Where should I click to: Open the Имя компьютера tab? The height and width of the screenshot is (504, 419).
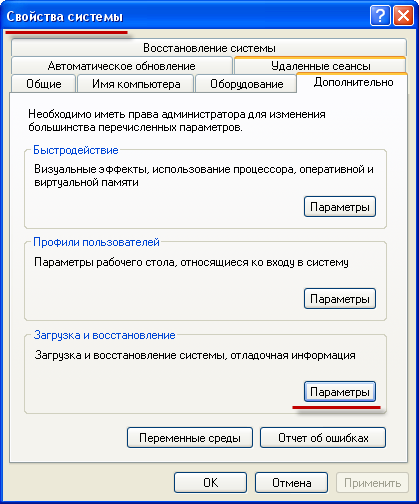[136, 84]
